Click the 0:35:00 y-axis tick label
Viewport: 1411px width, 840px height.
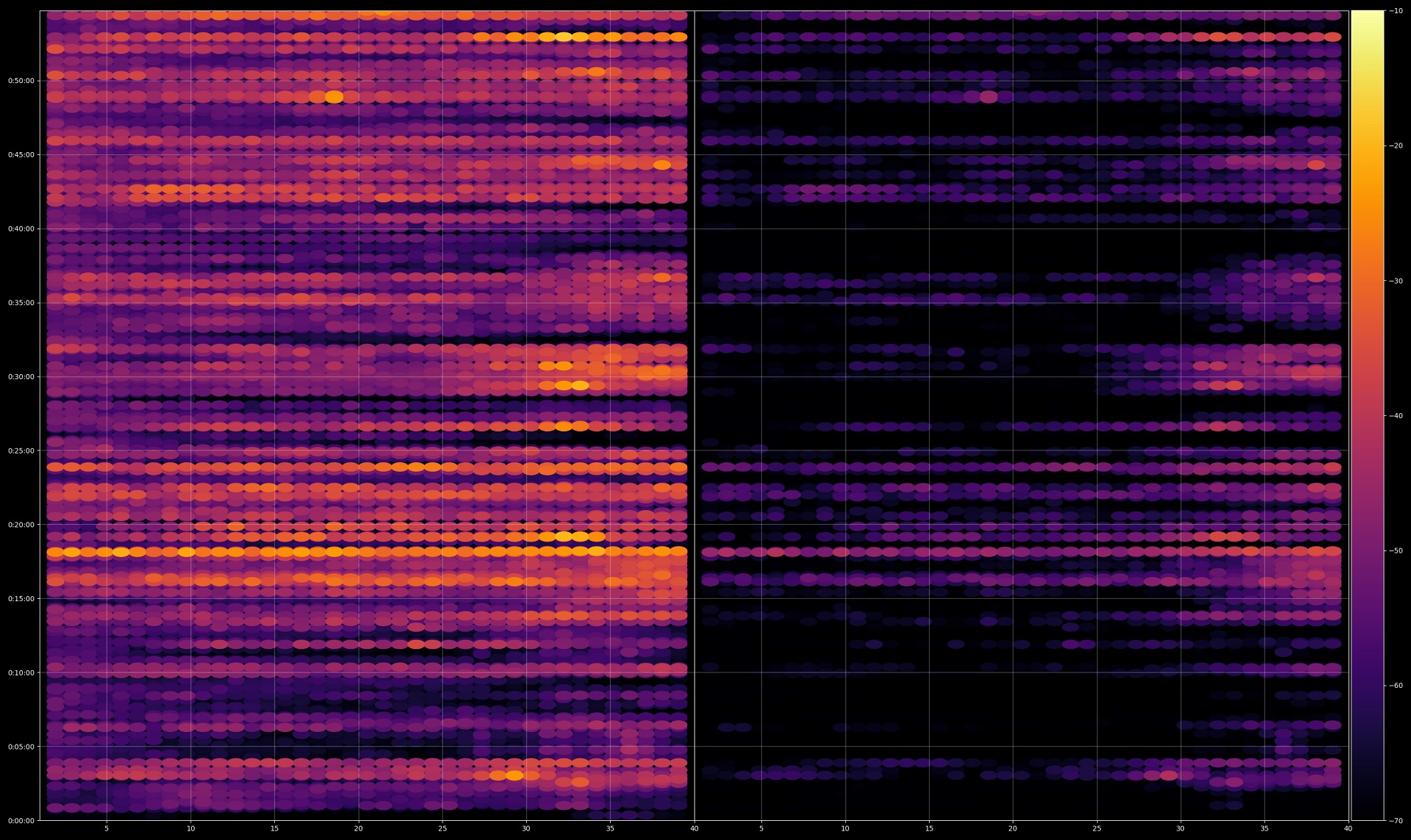[x=21, y=303]
